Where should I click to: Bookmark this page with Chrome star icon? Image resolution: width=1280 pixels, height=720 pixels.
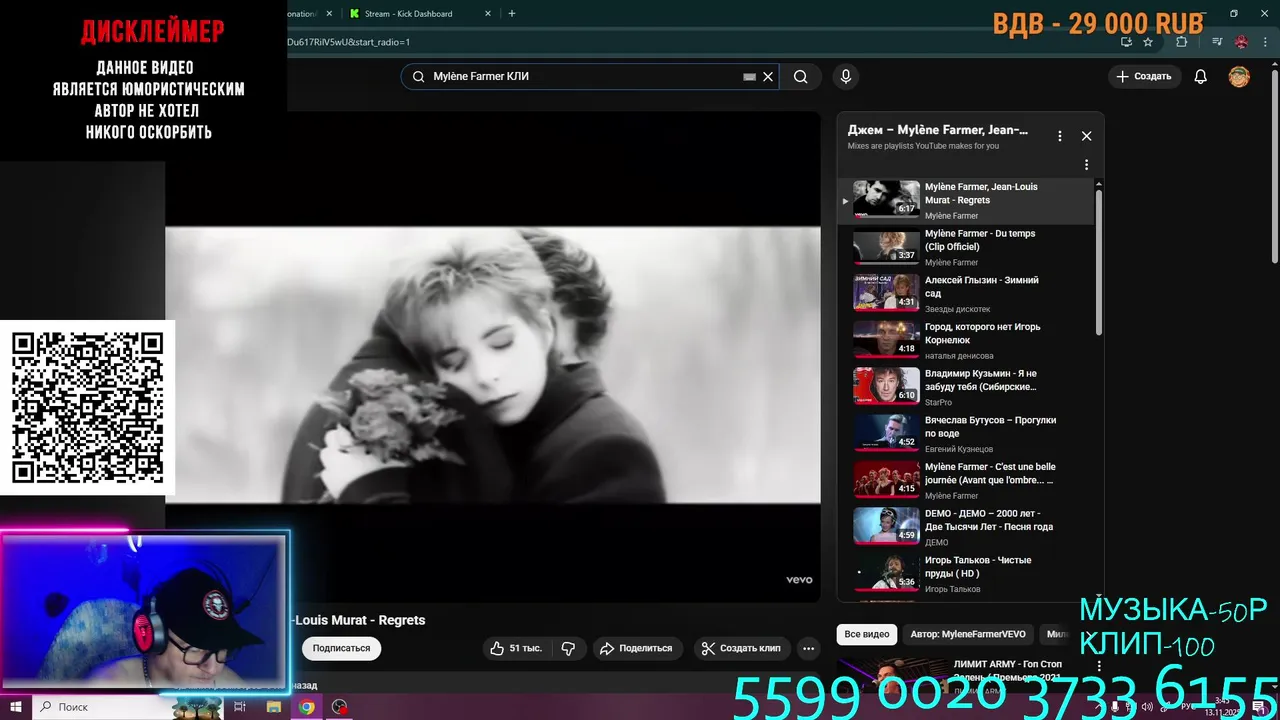coord(1148,42)
